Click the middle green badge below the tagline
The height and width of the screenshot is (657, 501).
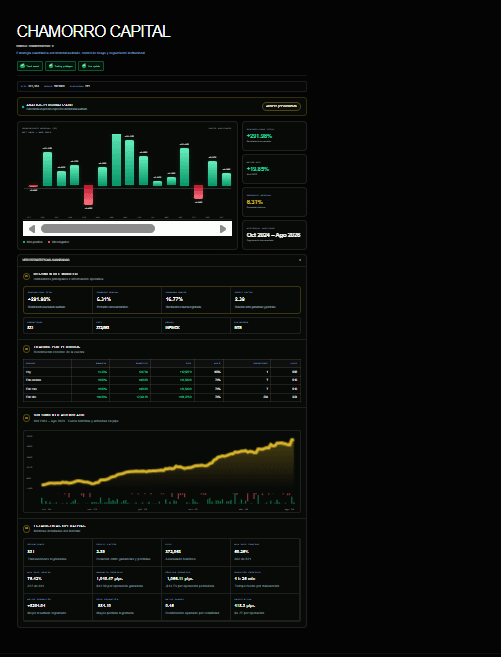point(60,66)
